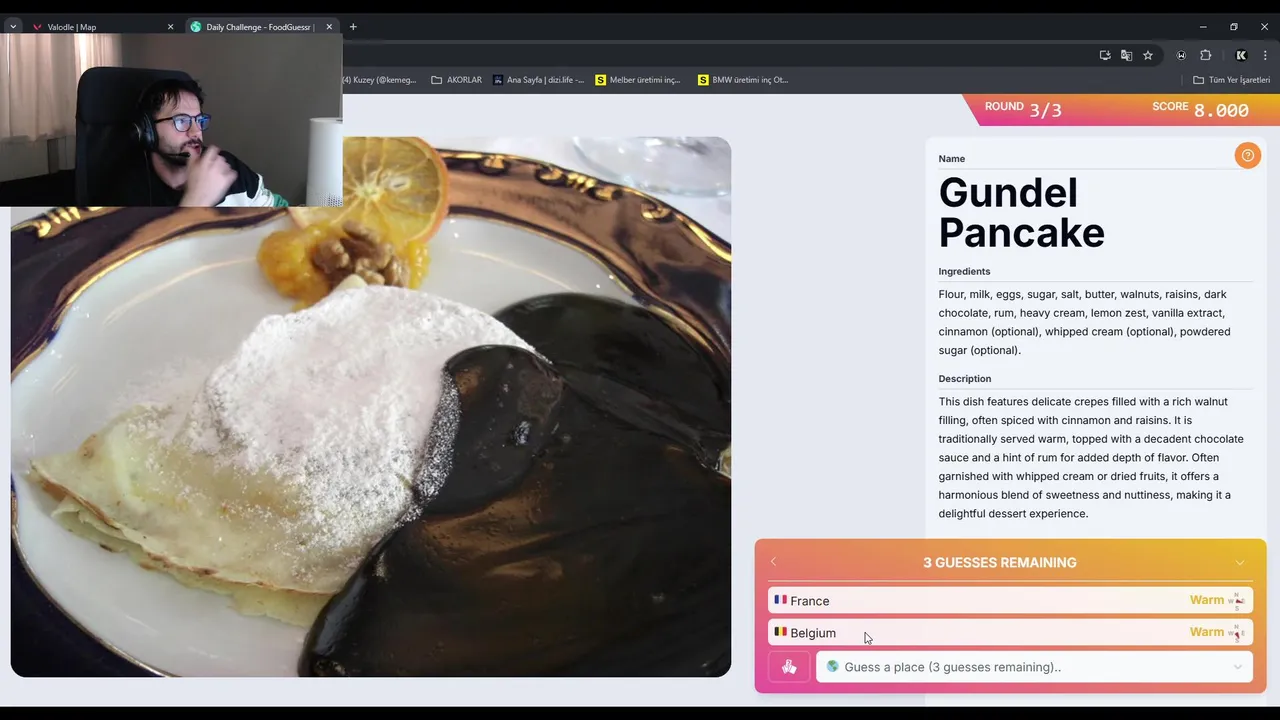The image size is (1280, 720).
Task: Click the '3 GUESSES REMAINING' header
Action: point(999,563)
